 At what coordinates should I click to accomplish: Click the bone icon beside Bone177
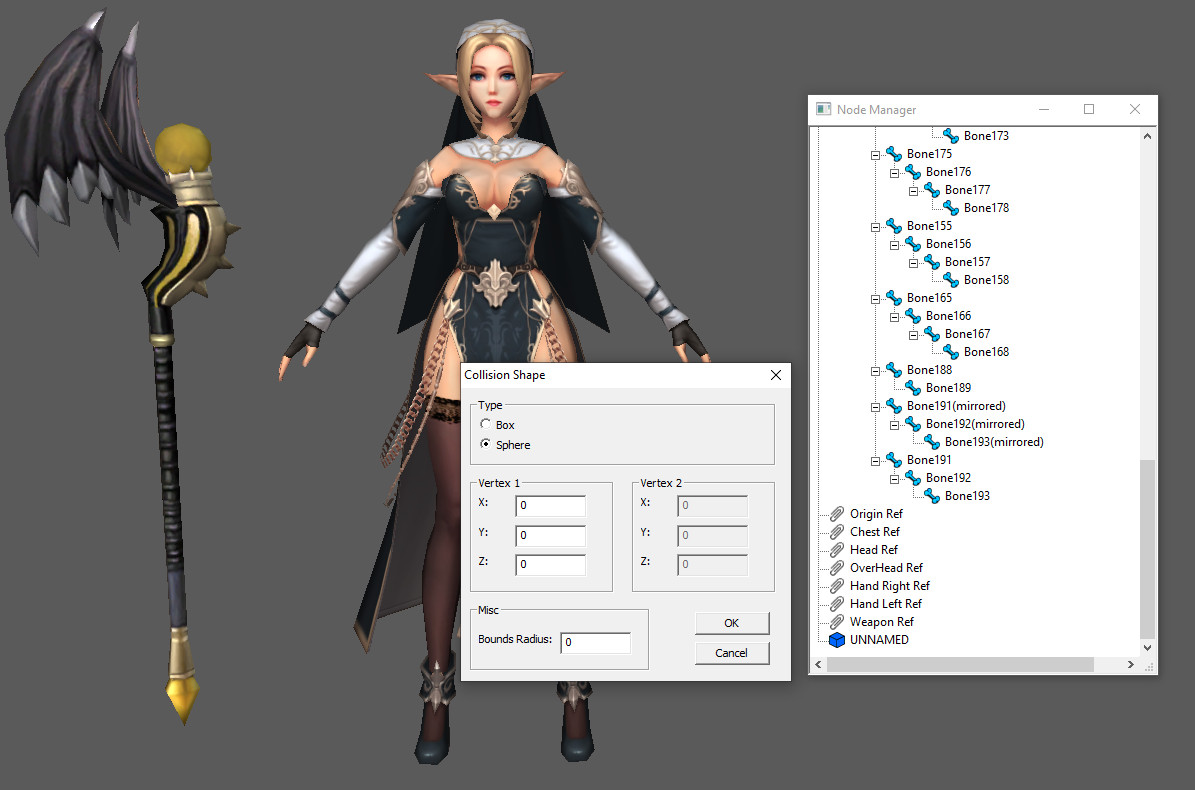tap(931, 190)
